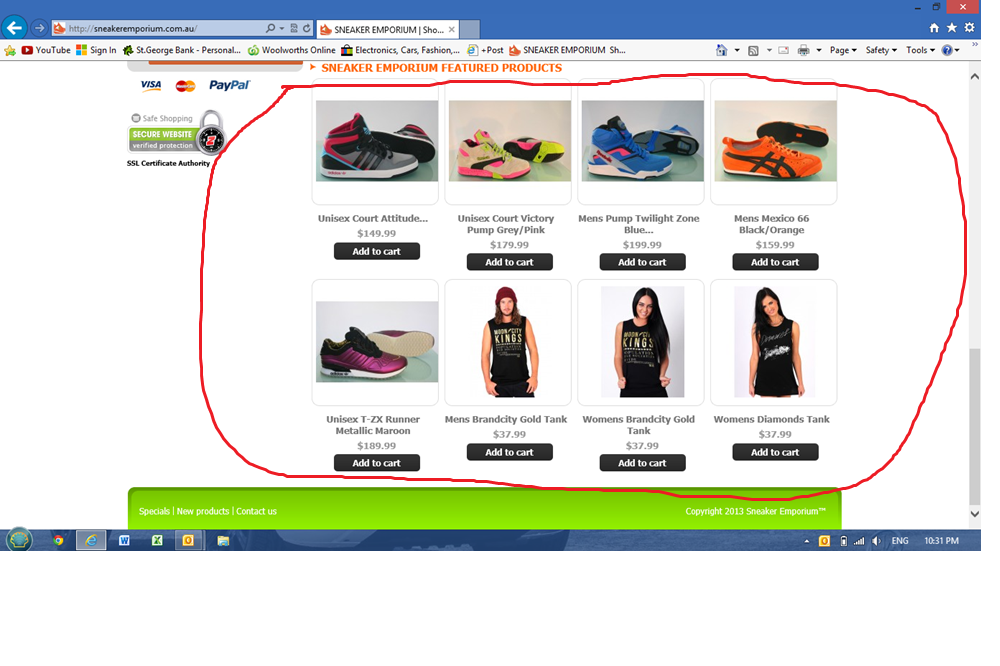The width and height of the screenshot is (1000, 666).
Task: Expand the Help dropdown arrow
Action: point(957,50)
